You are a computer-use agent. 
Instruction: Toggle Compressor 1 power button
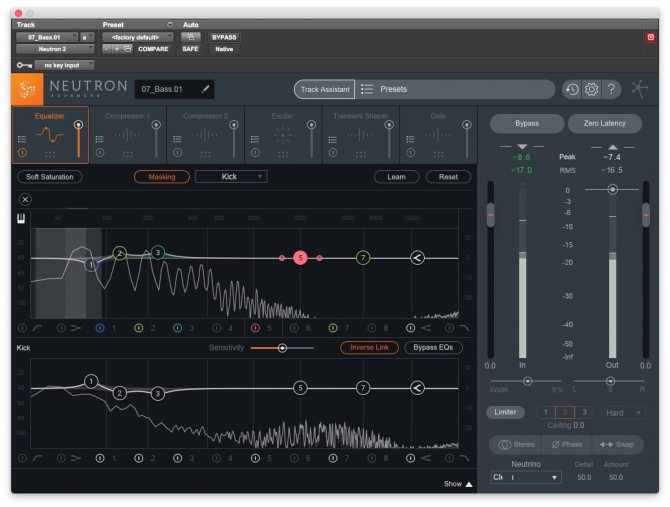100,152
